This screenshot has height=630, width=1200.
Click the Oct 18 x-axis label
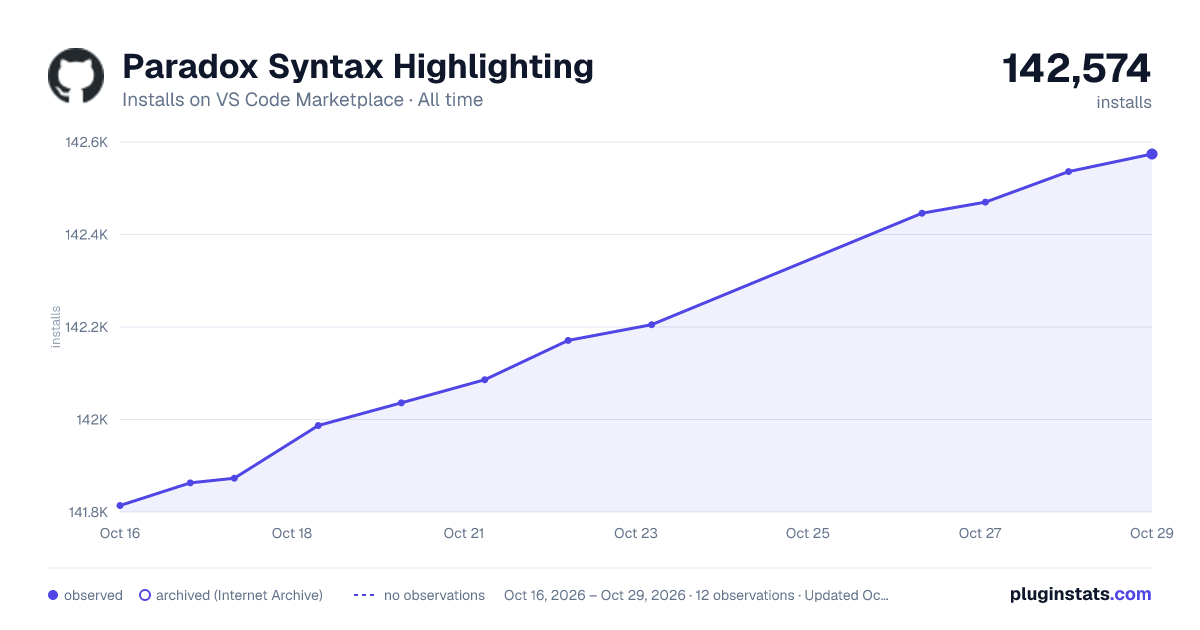pos(292,533)
